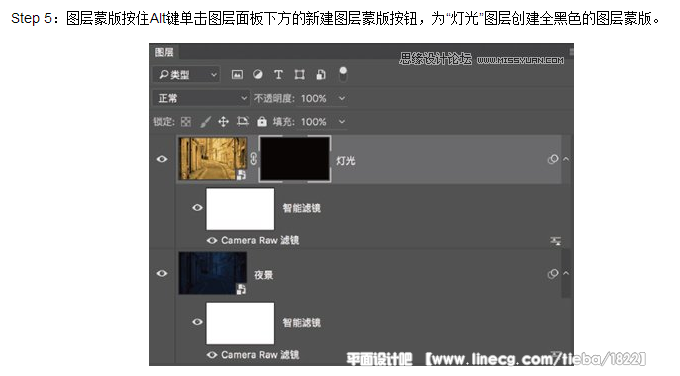Select Camera Raw 滤镜 entry under 夜景
Image resolution: width=680 pixels, height=376 pixels.
260,355
